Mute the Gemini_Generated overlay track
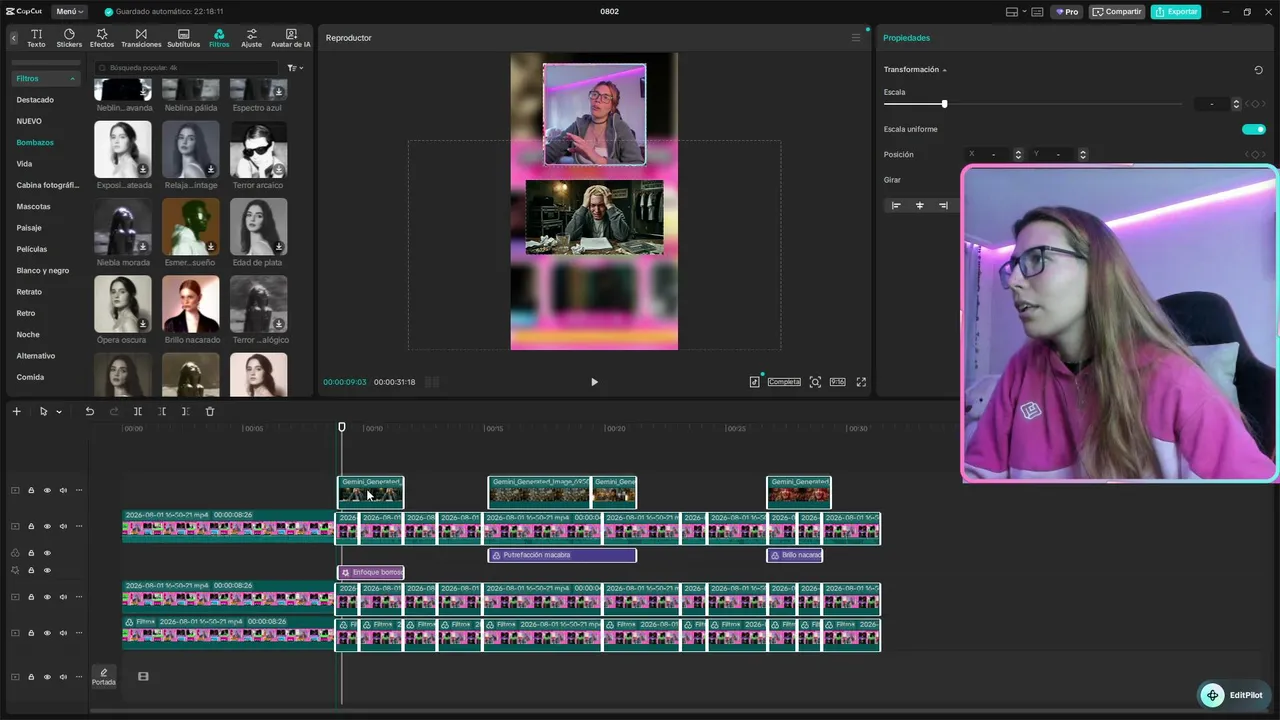The width and height of the screenshot is (1280, 720). point(63,490)
